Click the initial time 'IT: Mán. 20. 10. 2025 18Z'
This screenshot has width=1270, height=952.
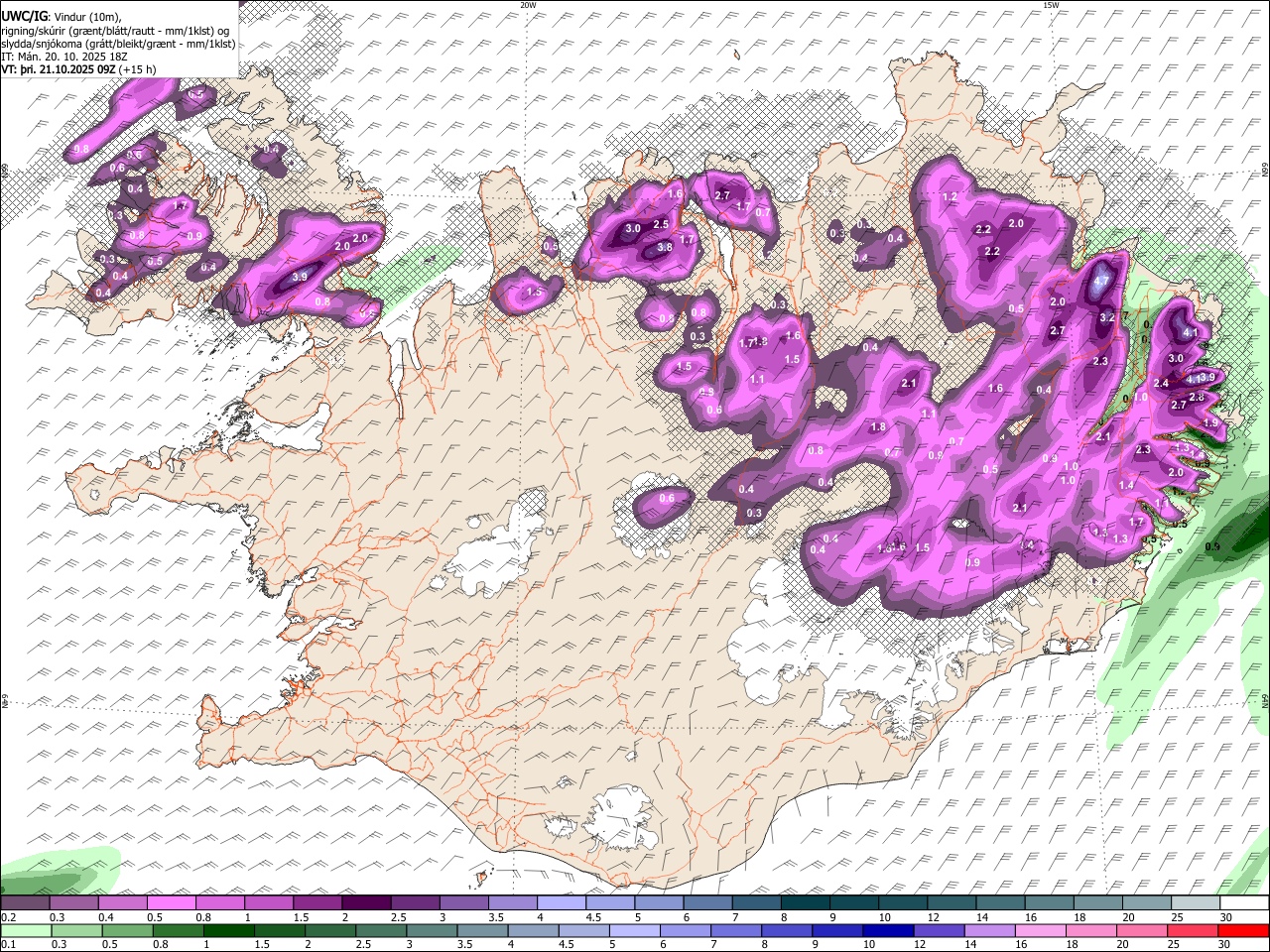(x=64, y=57)
